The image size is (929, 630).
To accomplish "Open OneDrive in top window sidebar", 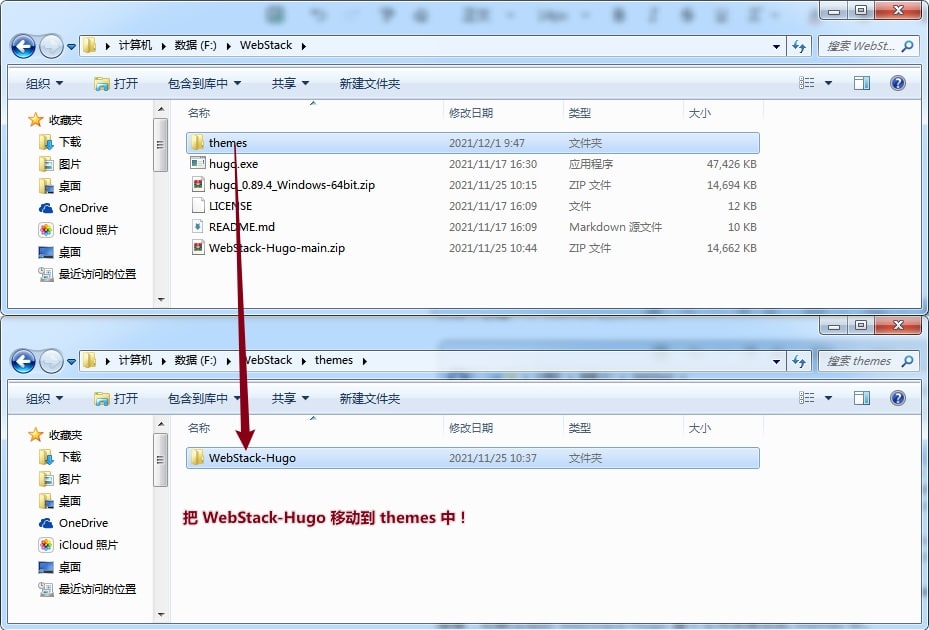I will click(x=73, y=208).
